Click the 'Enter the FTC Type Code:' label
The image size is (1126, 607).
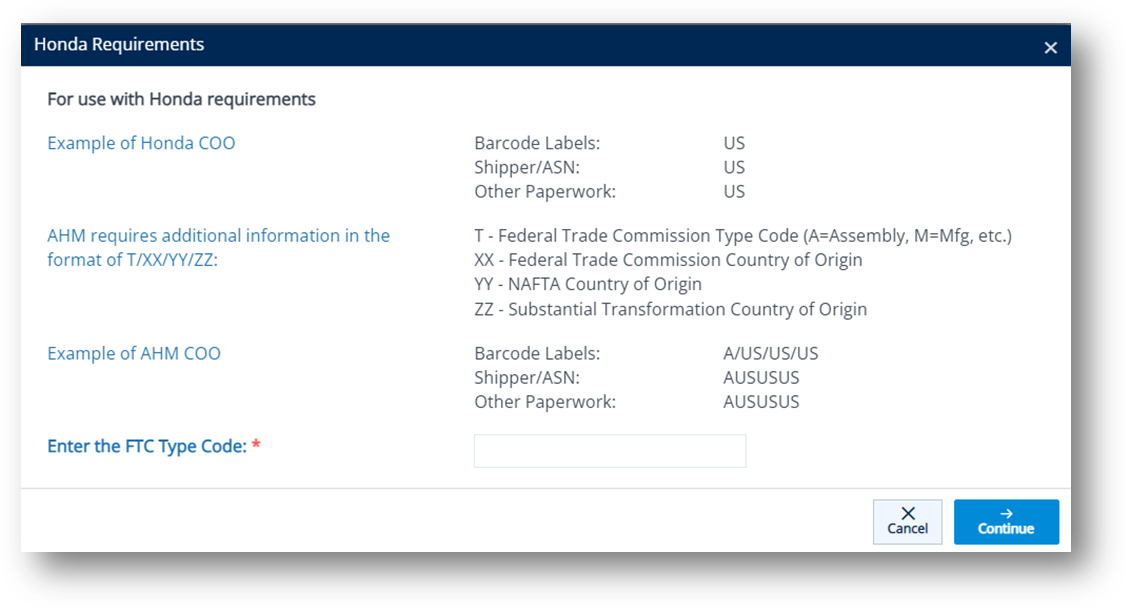[x=147, y=446]
